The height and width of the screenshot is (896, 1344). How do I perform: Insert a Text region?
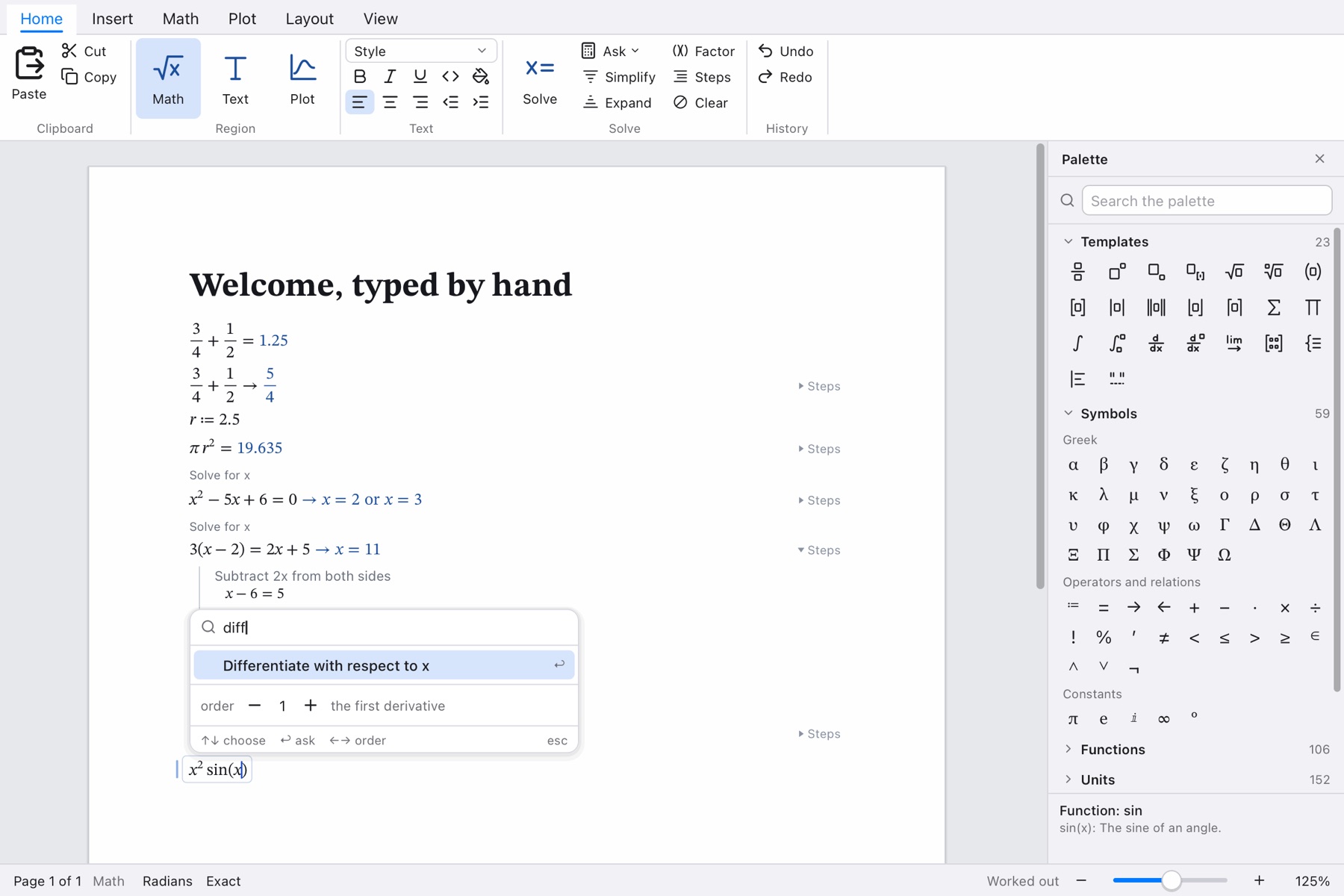click(235, 78)
